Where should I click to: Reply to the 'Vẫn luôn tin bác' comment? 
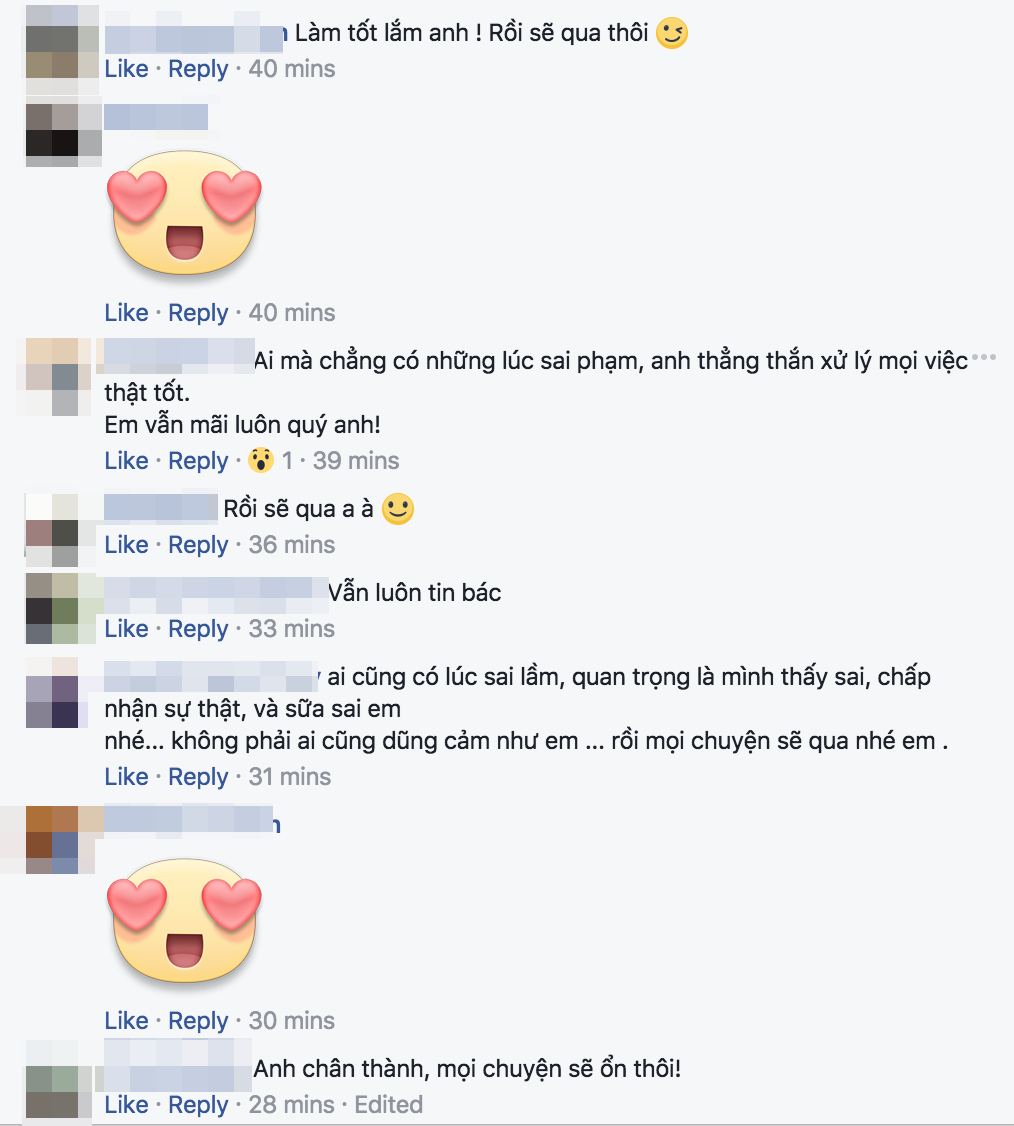[x=198, y=629]
